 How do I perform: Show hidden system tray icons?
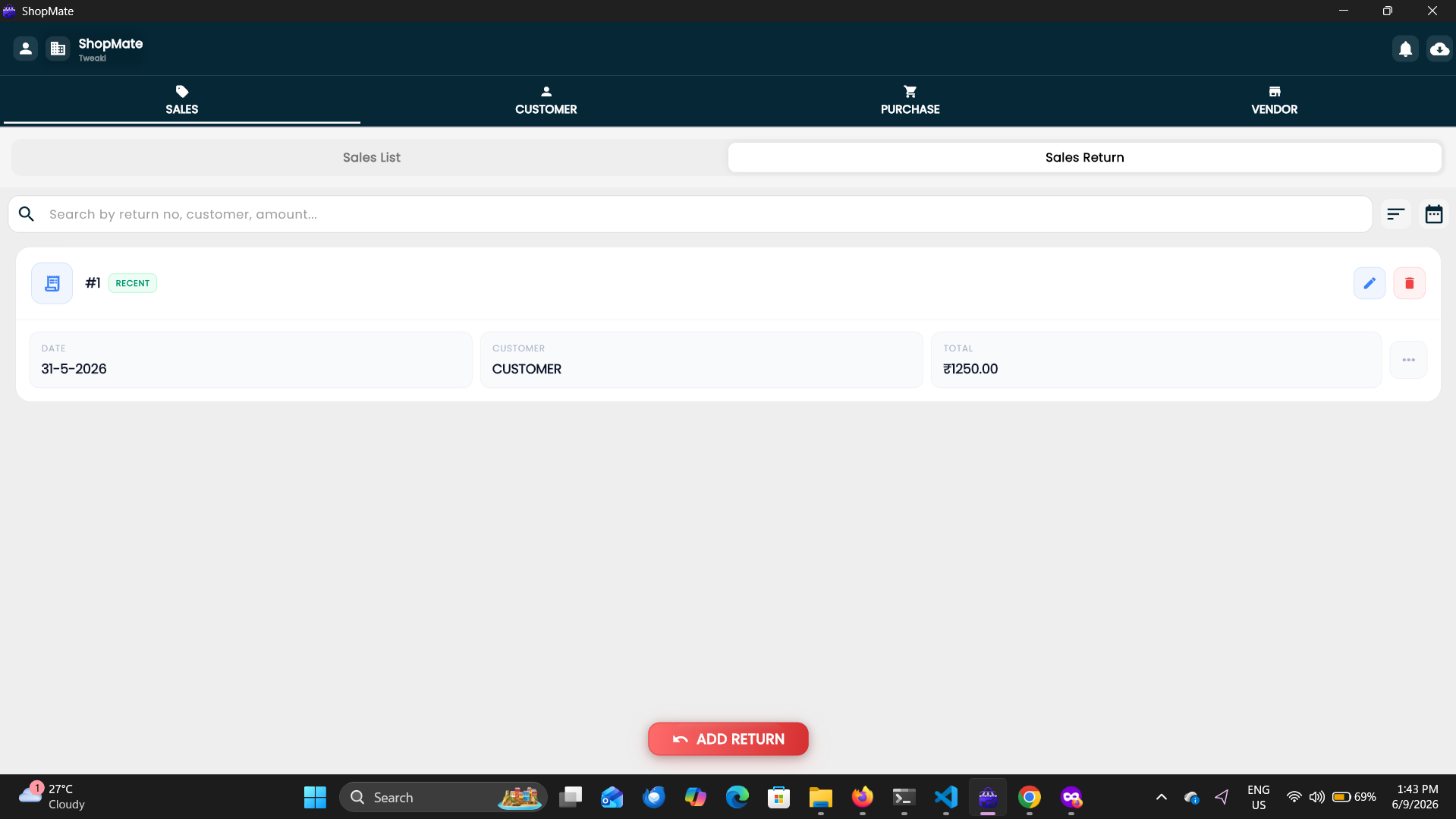click(1161, 797)
